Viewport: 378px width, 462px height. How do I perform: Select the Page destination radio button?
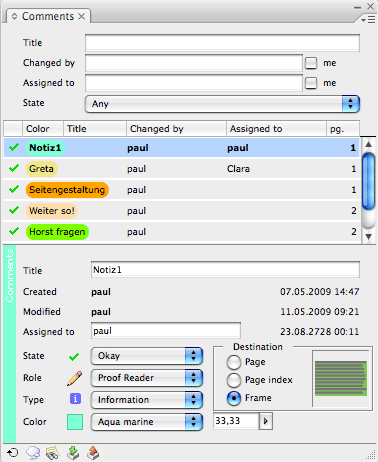[234, 362]
